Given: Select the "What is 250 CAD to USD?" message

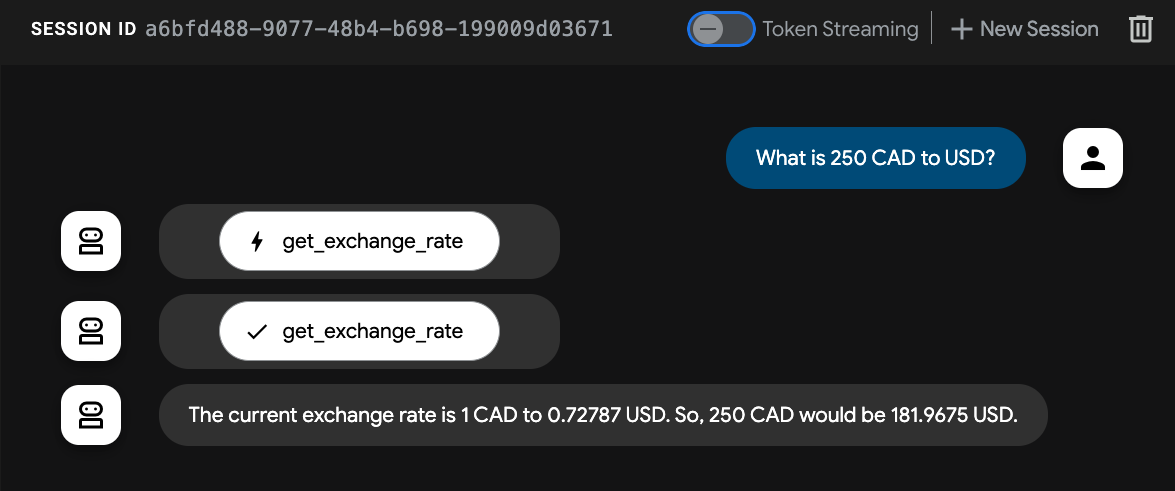Looking at the screenshot, I should (875, 158).
